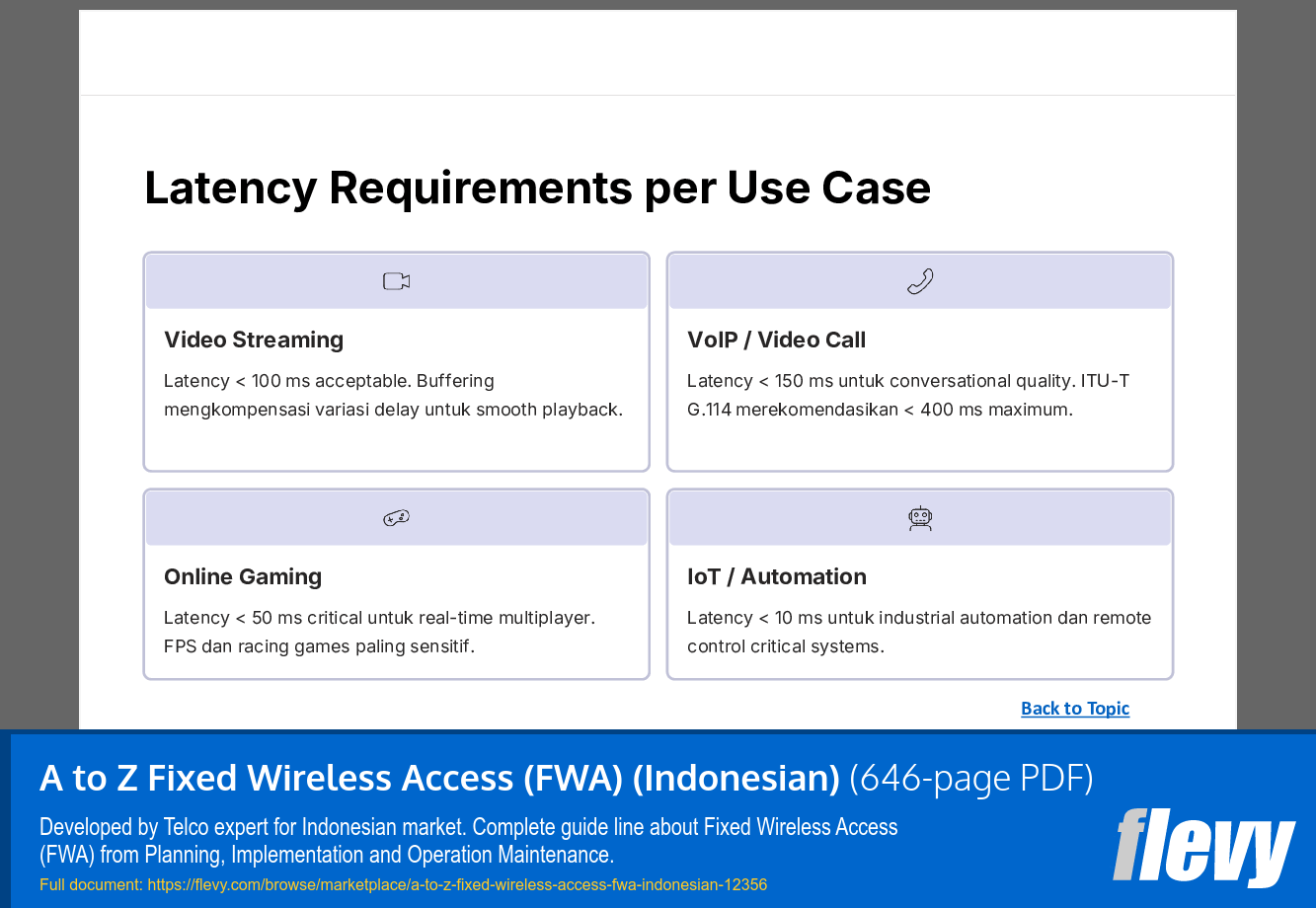The height and width of the screenshot is (908, 1316).
Task: Click the game controller icon above Online Gaming
Action: (x=396, y=517)
